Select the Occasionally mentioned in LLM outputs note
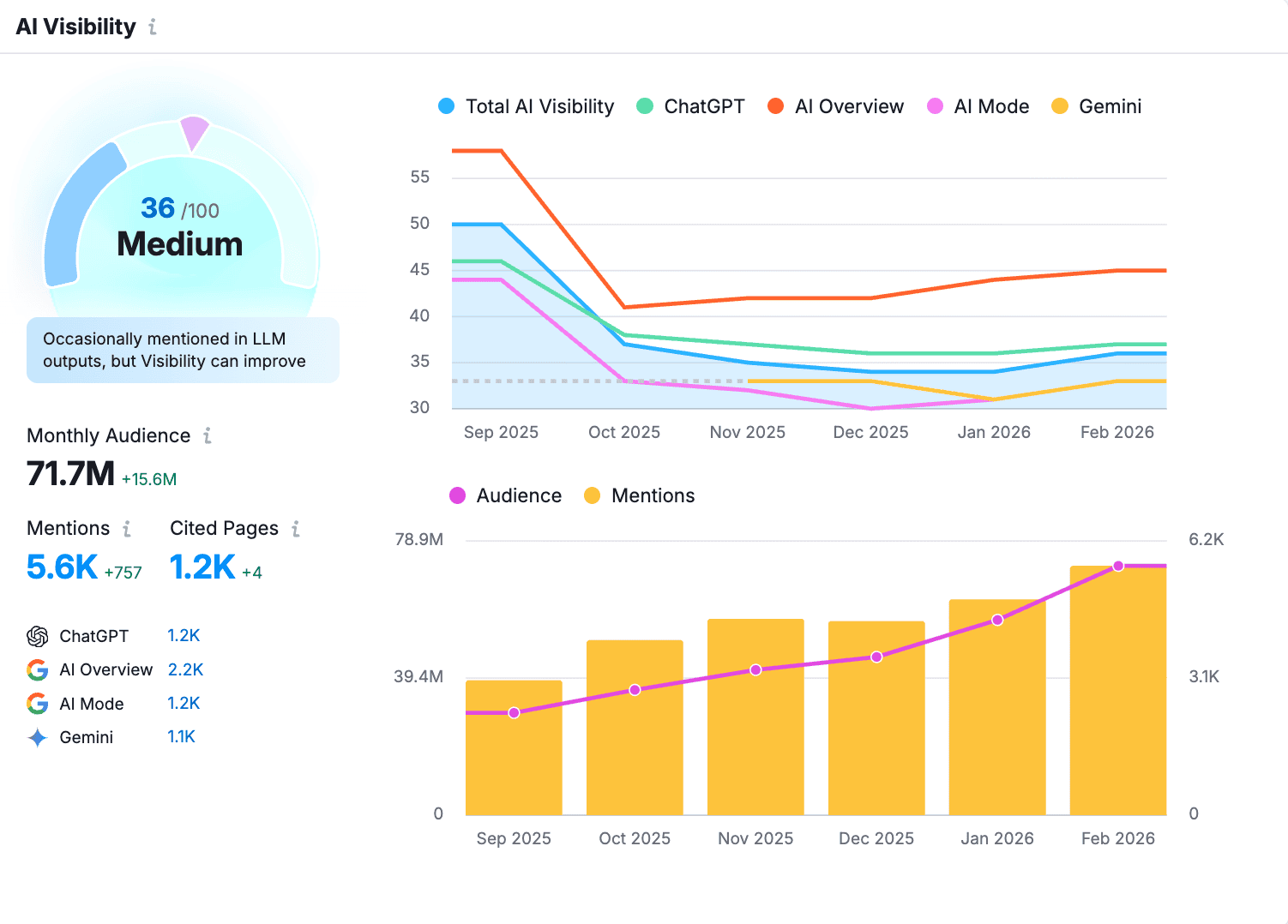Viewport: 1288px width, 924px height. tap(183, 351)
